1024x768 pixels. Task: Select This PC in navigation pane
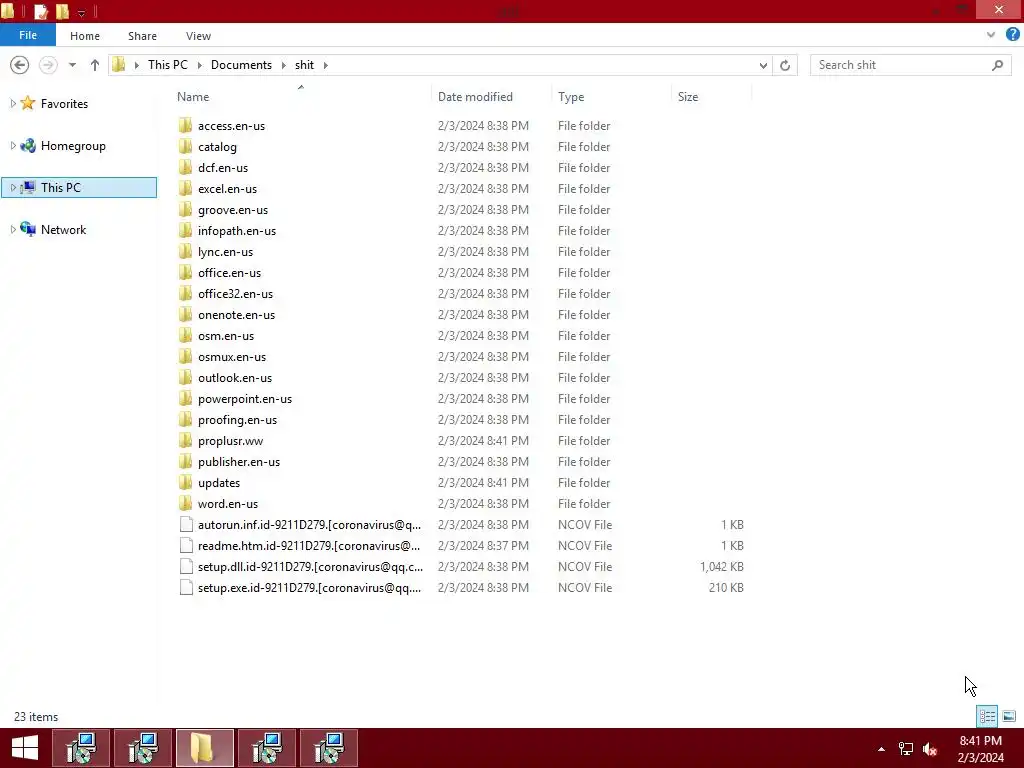click(x=79, y=187)
